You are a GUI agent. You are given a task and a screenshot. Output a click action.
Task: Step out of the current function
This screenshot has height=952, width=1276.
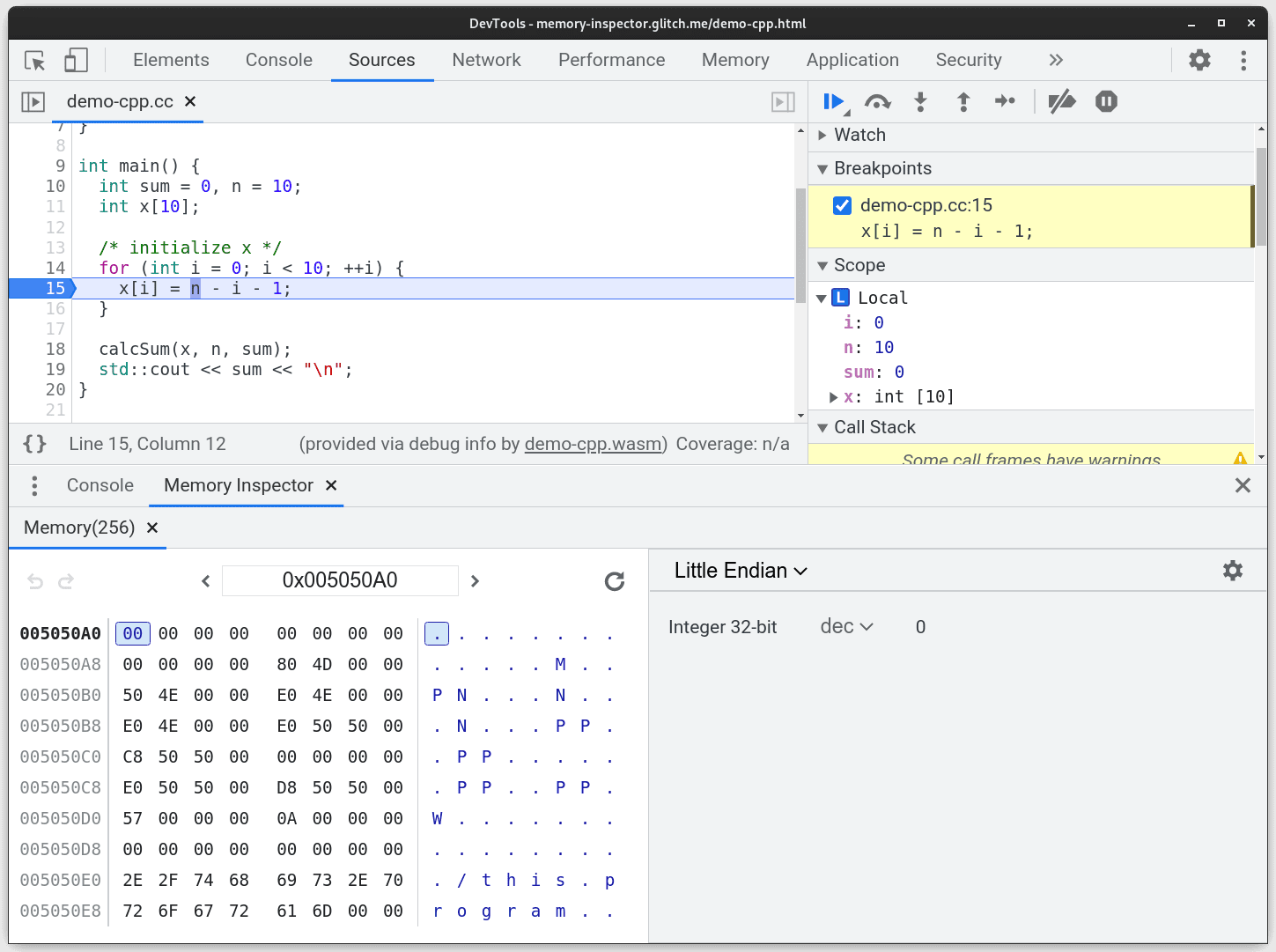pyautogui.click(x=963, y=101)
